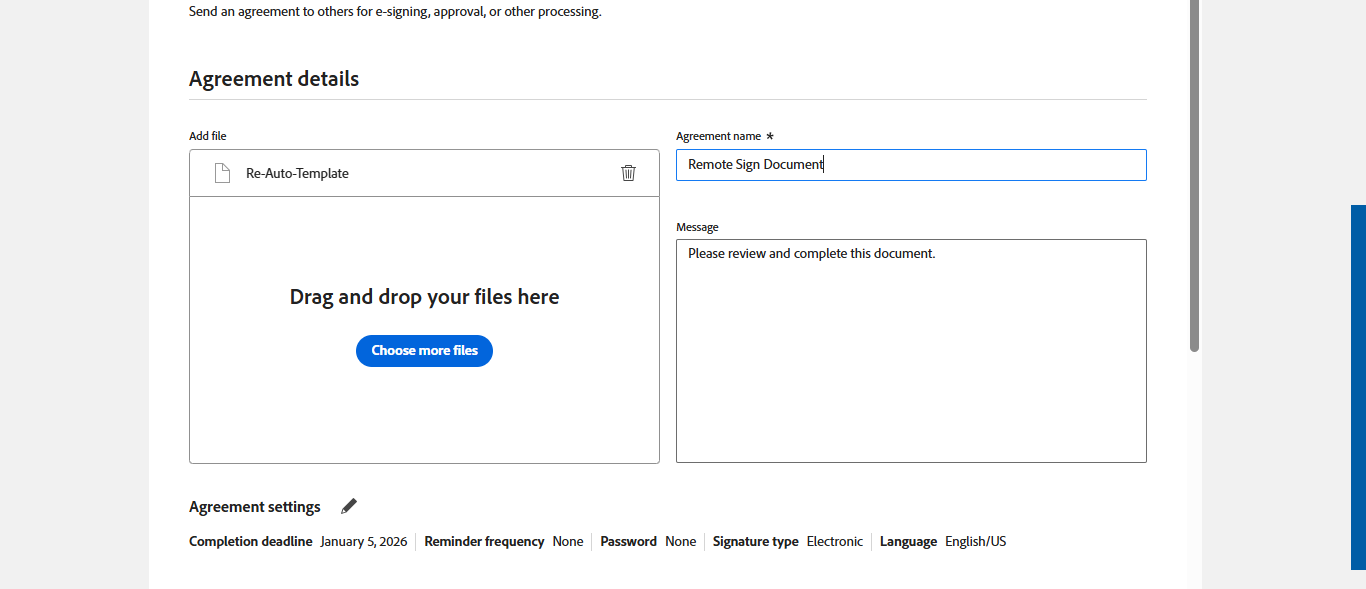
Task: Click the 'Drag and drop your files here' heading
Action: 424,297
